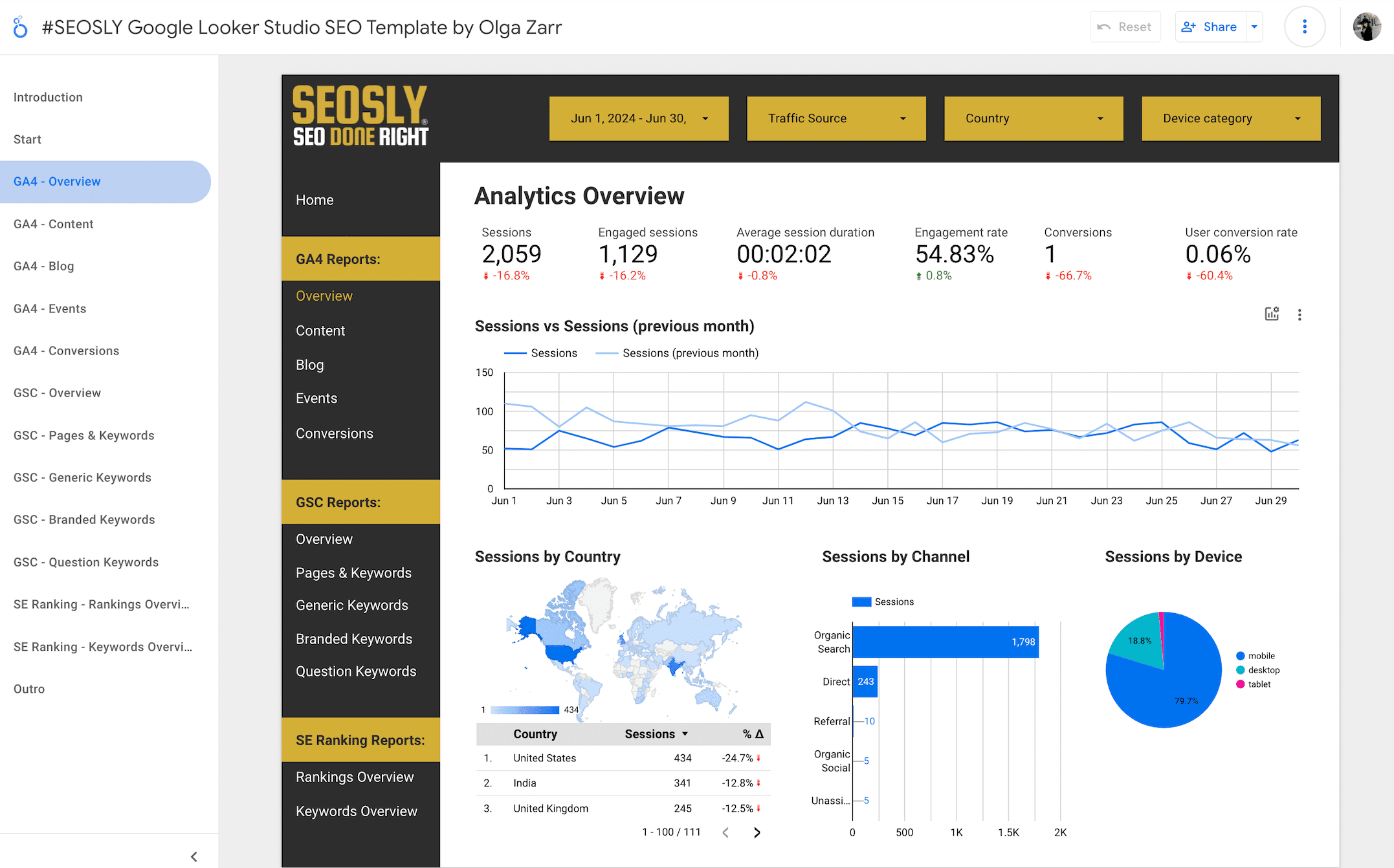Click Content under GA4 Reports
The image size is (1394, 868).
(x=320, y=331)
